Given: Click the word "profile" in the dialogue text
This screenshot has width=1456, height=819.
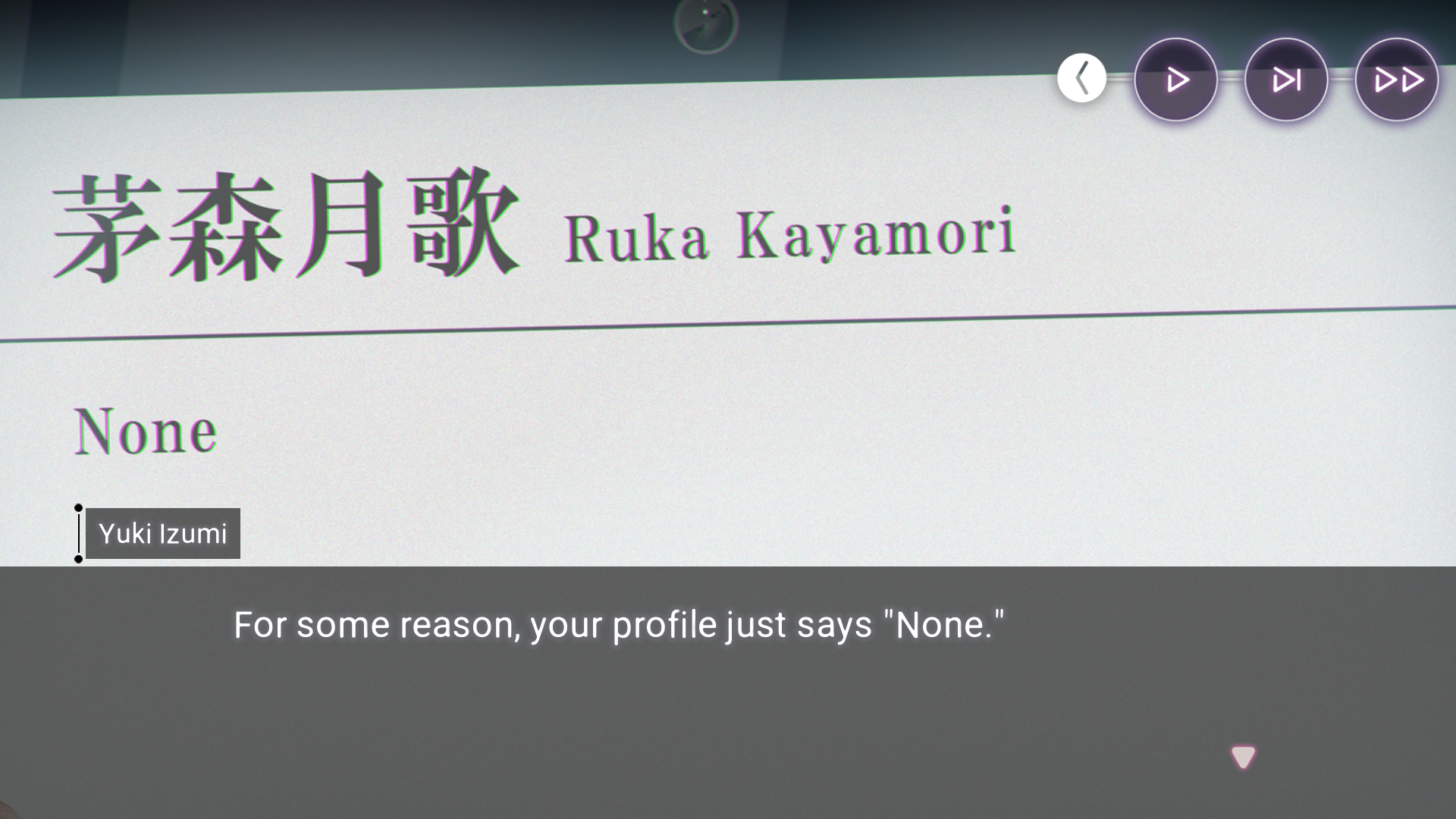Looking at the screenshot, I should 664,625.
